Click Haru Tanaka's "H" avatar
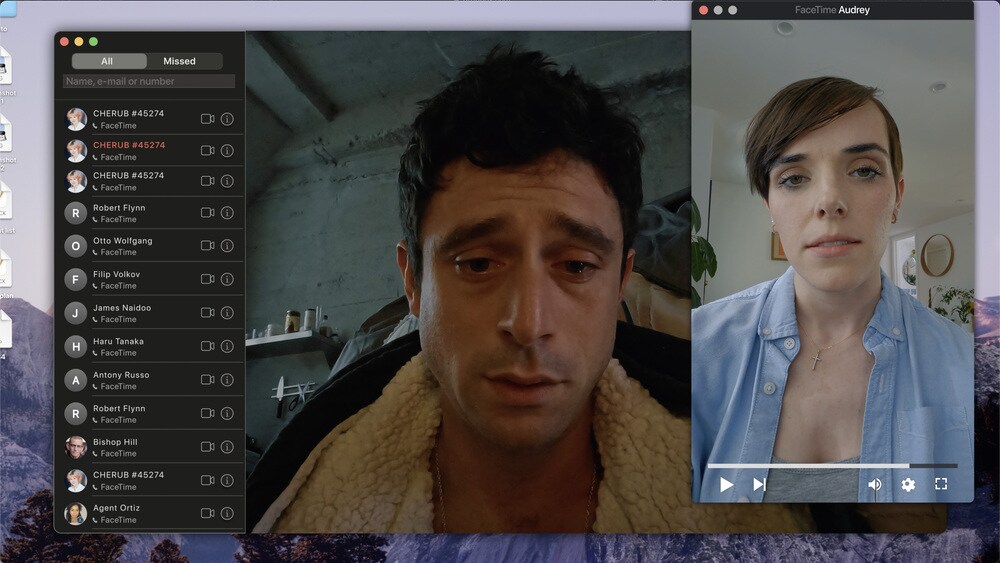Viewport: 1000px width, 563px height. [x=75, y=346]
